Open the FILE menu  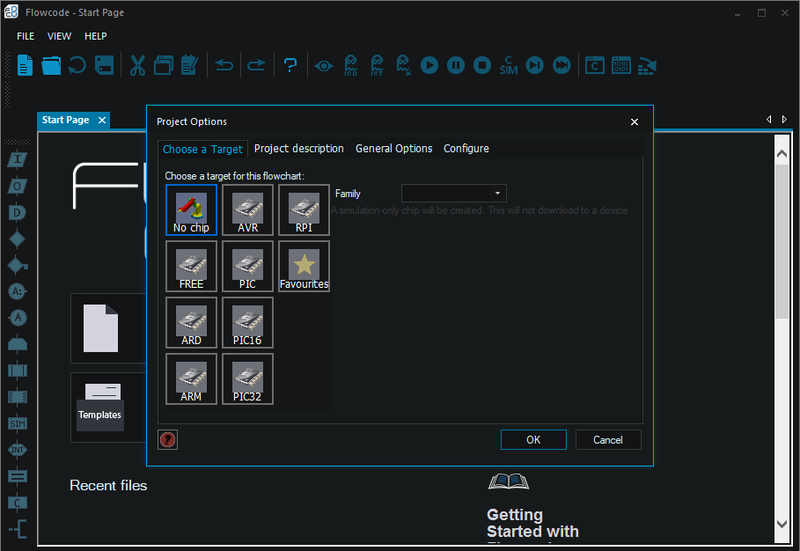(25, 36)
